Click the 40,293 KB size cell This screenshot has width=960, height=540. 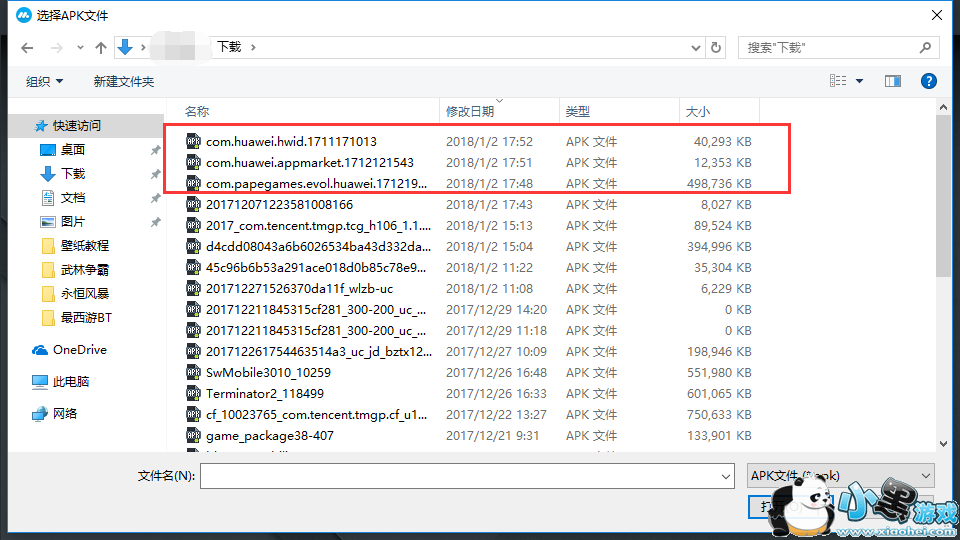722,141
